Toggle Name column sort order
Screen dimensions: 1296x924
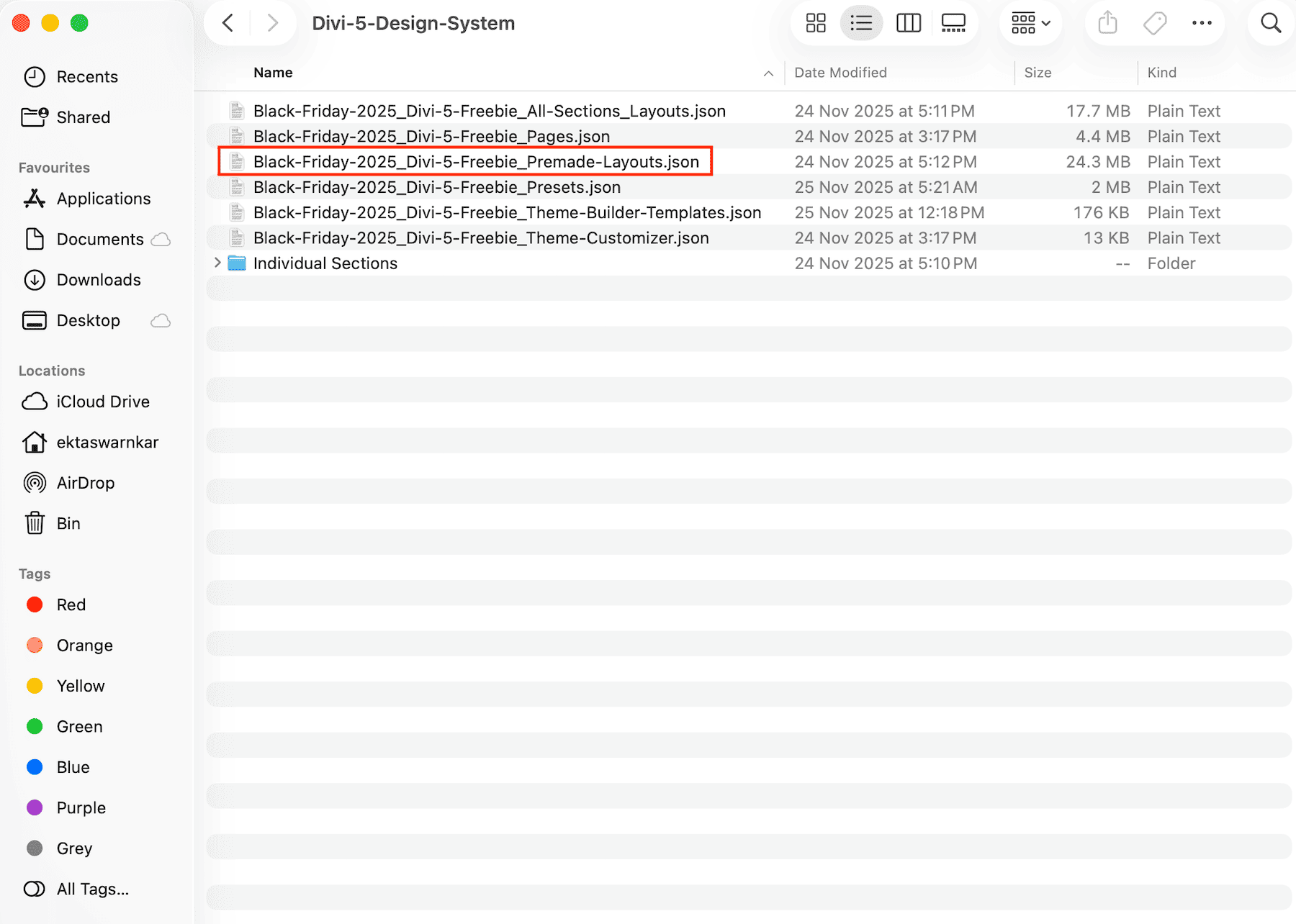(x=273, y=72)
